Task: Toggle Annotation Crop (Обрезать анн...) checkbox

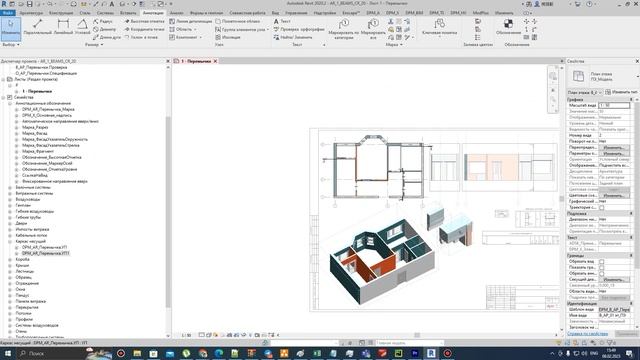Action: click(602, 274)
